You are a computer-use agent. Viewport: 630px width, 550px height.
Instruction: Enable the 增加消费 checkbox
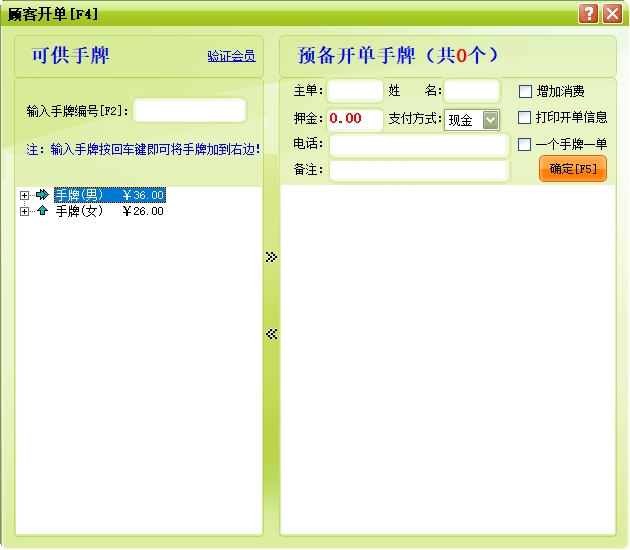pyautogui.click(x=525, y=91)
